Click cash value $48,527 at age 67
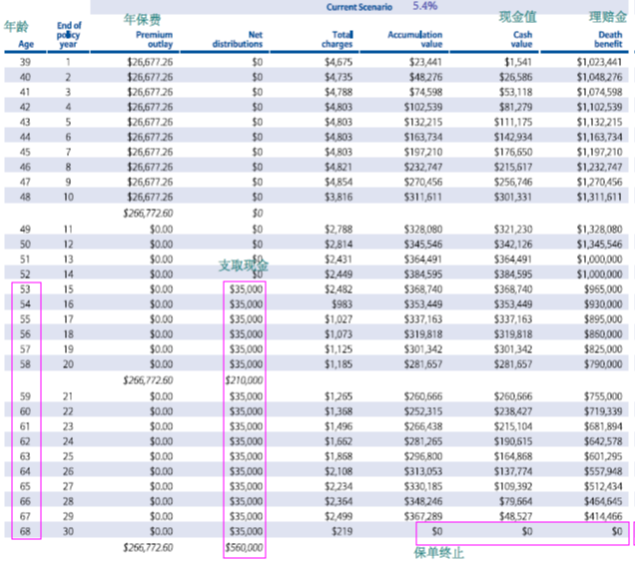 pos(515,516)
